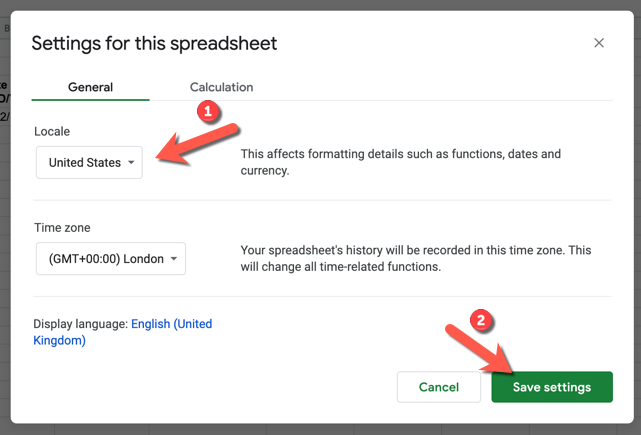Click the green Save settings button
This screenshot has height=435, width=641.
click(551, 387)
